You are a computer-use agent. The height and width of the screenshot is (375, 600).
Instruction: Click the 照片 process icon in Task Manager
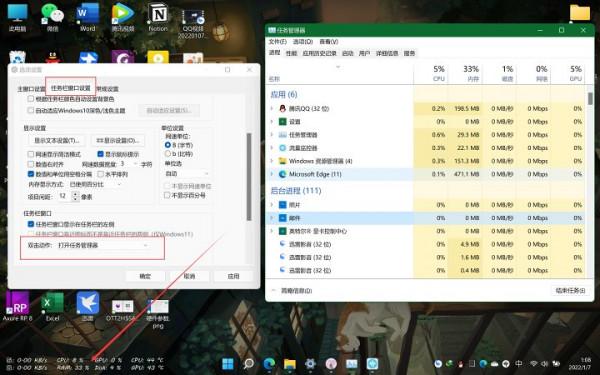[x=282, y=205]
